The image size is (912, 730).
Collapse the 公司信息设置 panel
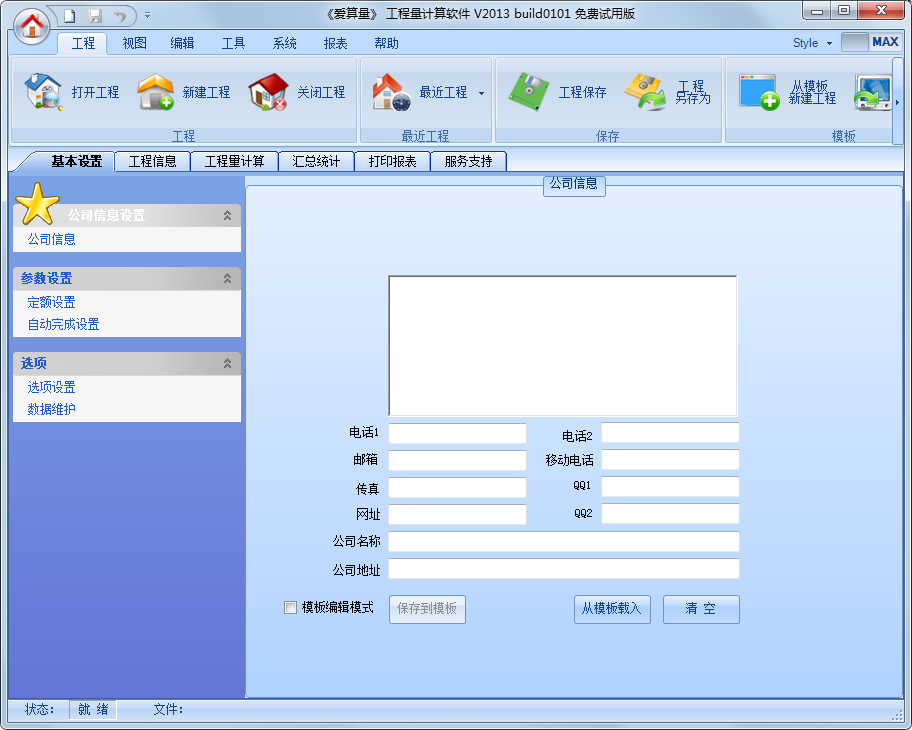tap(227, 215)
